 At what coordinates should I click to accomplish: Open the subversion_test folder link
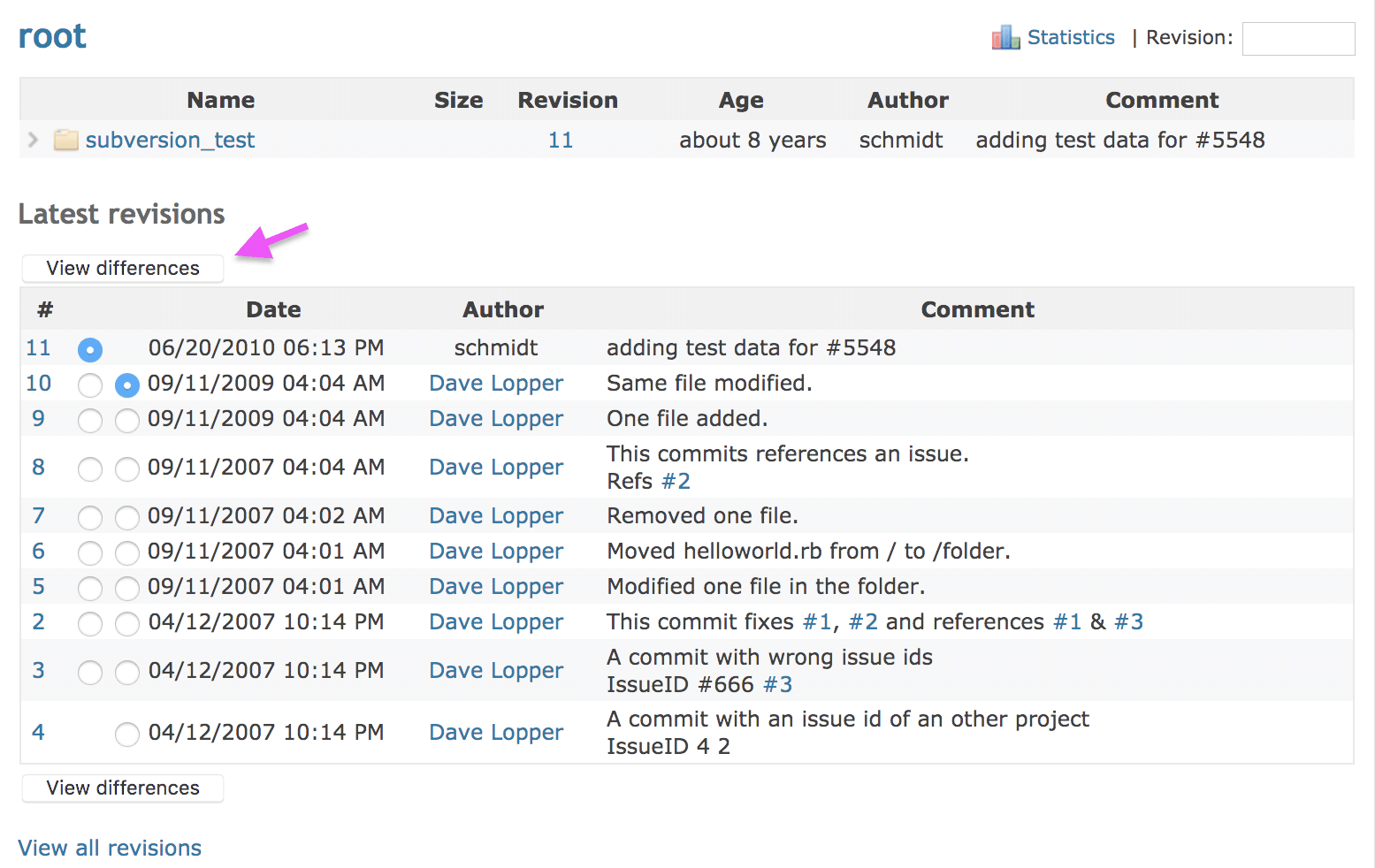(170, 140)
